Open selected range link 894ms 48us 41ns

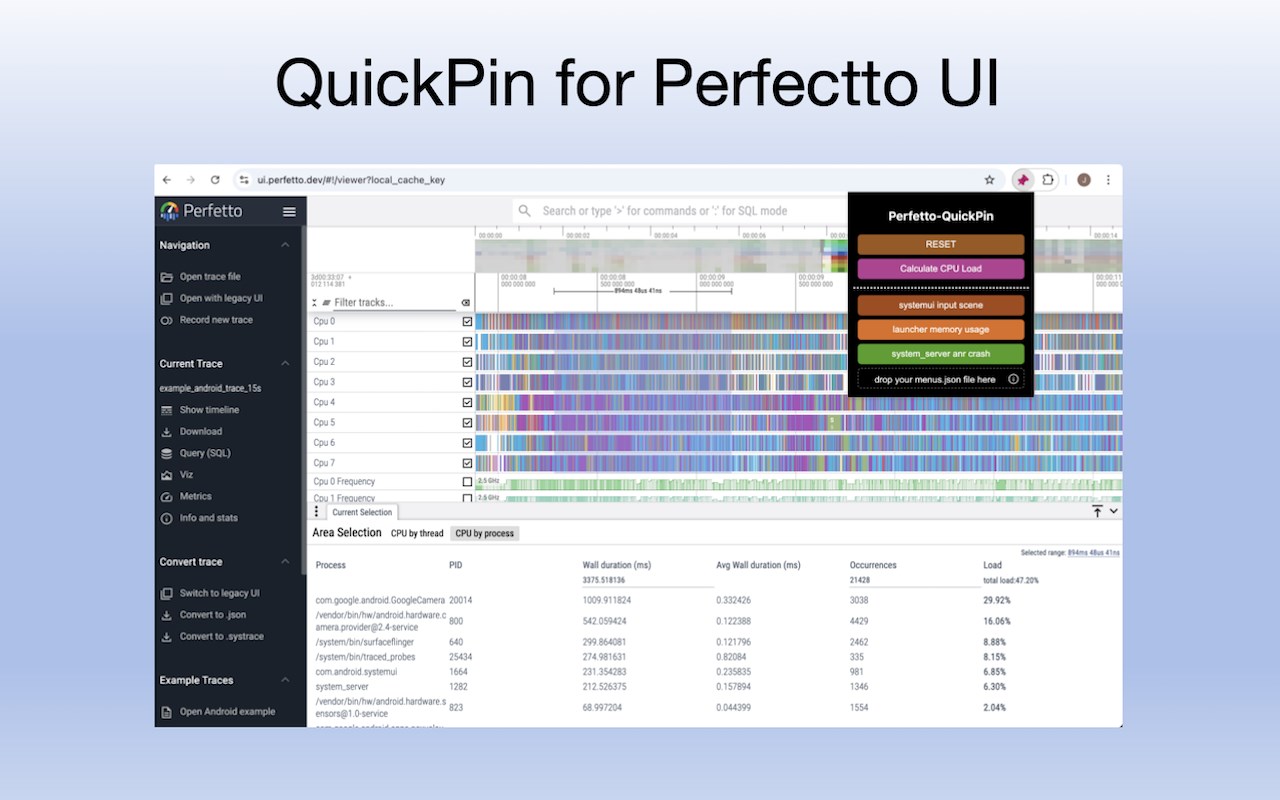(x=1094, y=552)
